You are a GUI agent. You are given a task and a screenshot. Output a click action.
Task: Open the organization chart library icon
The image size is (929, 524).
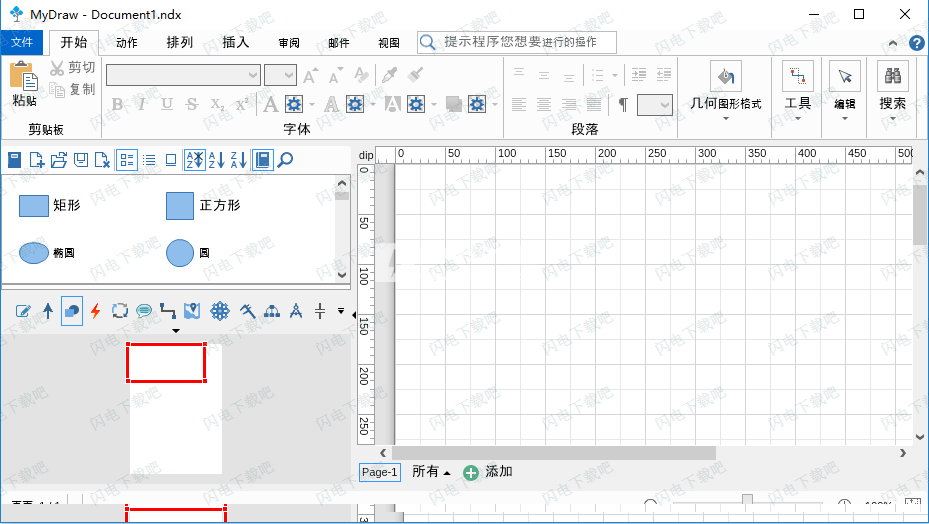tap(272, 311)
